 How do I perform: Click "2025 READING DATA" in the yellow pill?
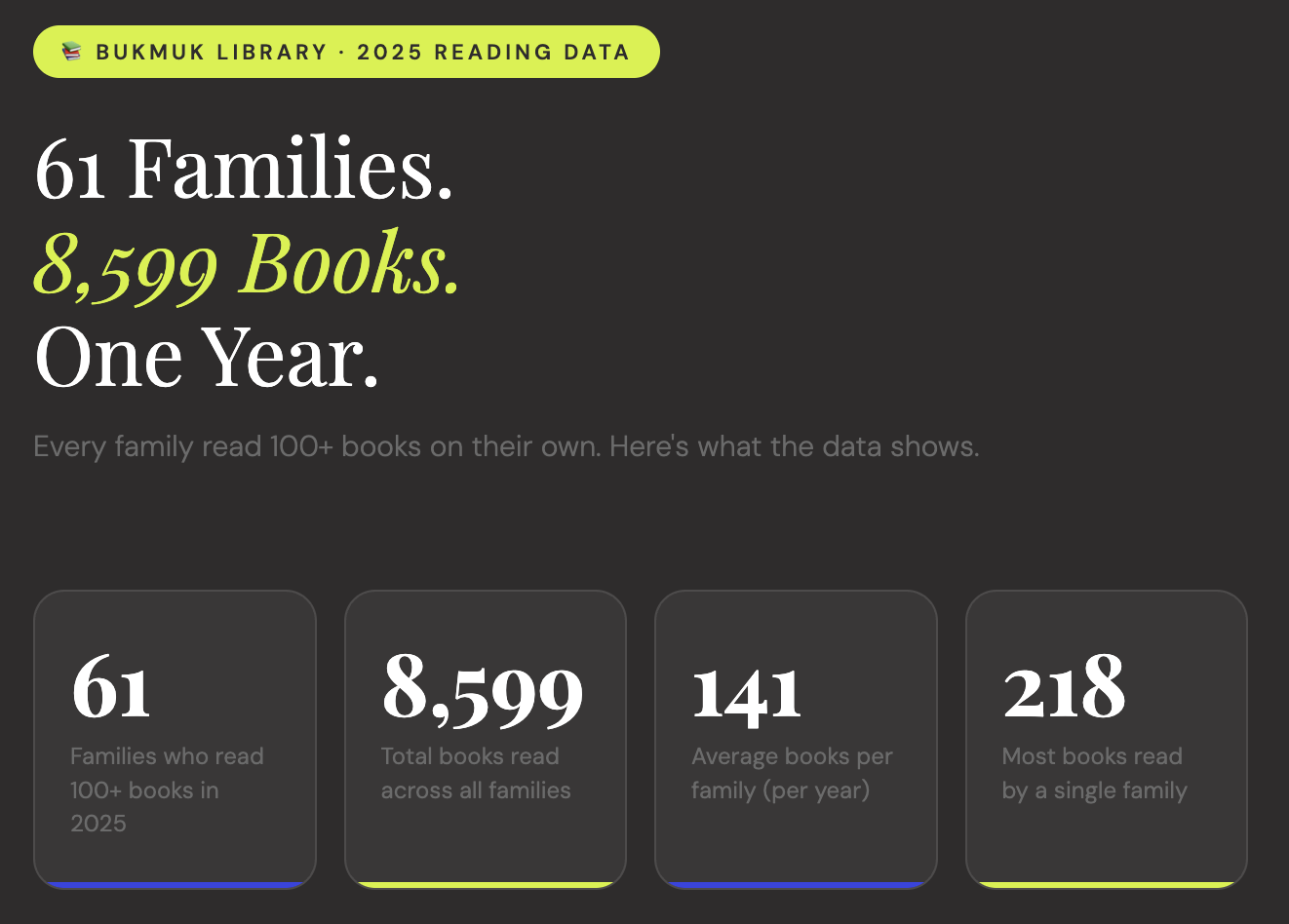pos(492,53)
